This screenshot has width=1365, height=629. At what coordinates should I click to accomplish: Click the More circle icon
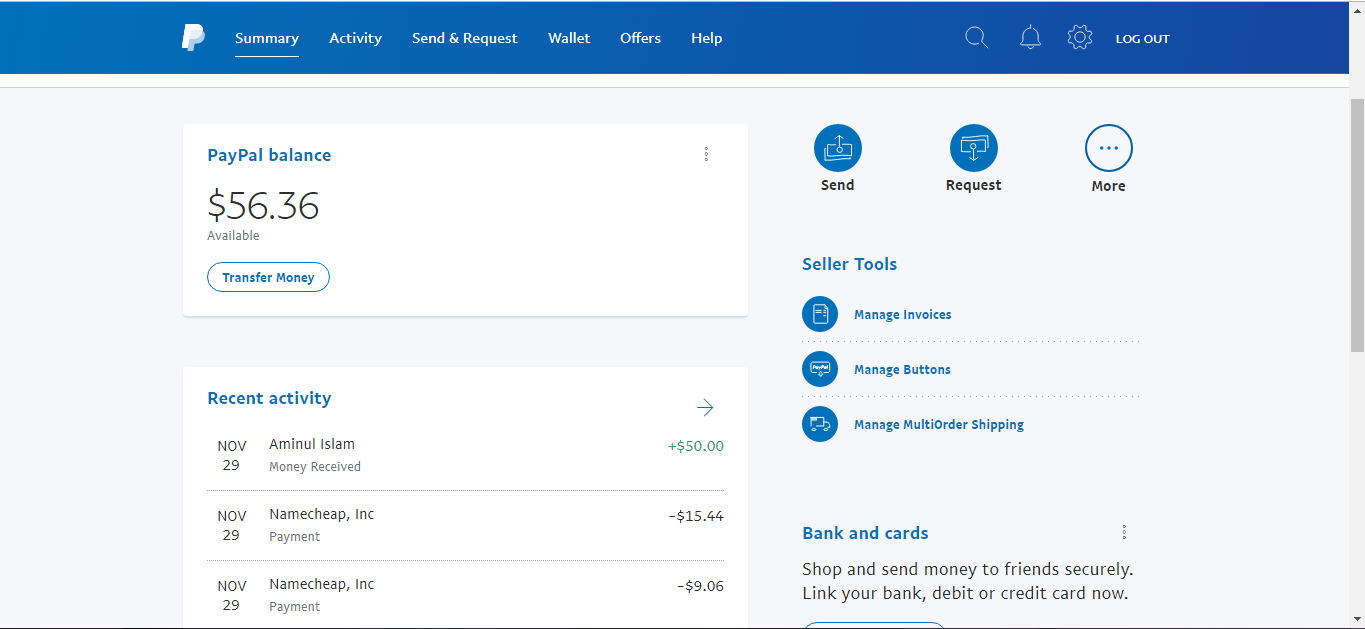pos(1108,149)
